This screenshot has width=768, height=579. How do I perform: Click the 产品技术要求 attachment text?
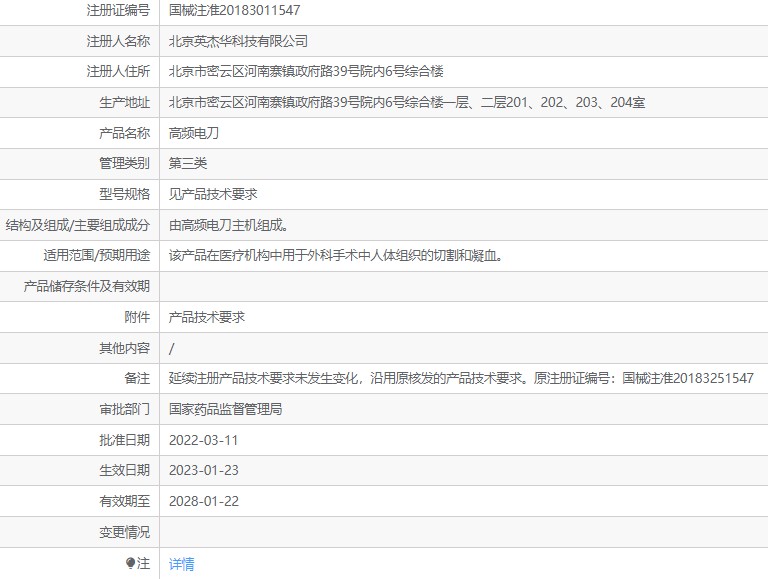pos(206,317)
